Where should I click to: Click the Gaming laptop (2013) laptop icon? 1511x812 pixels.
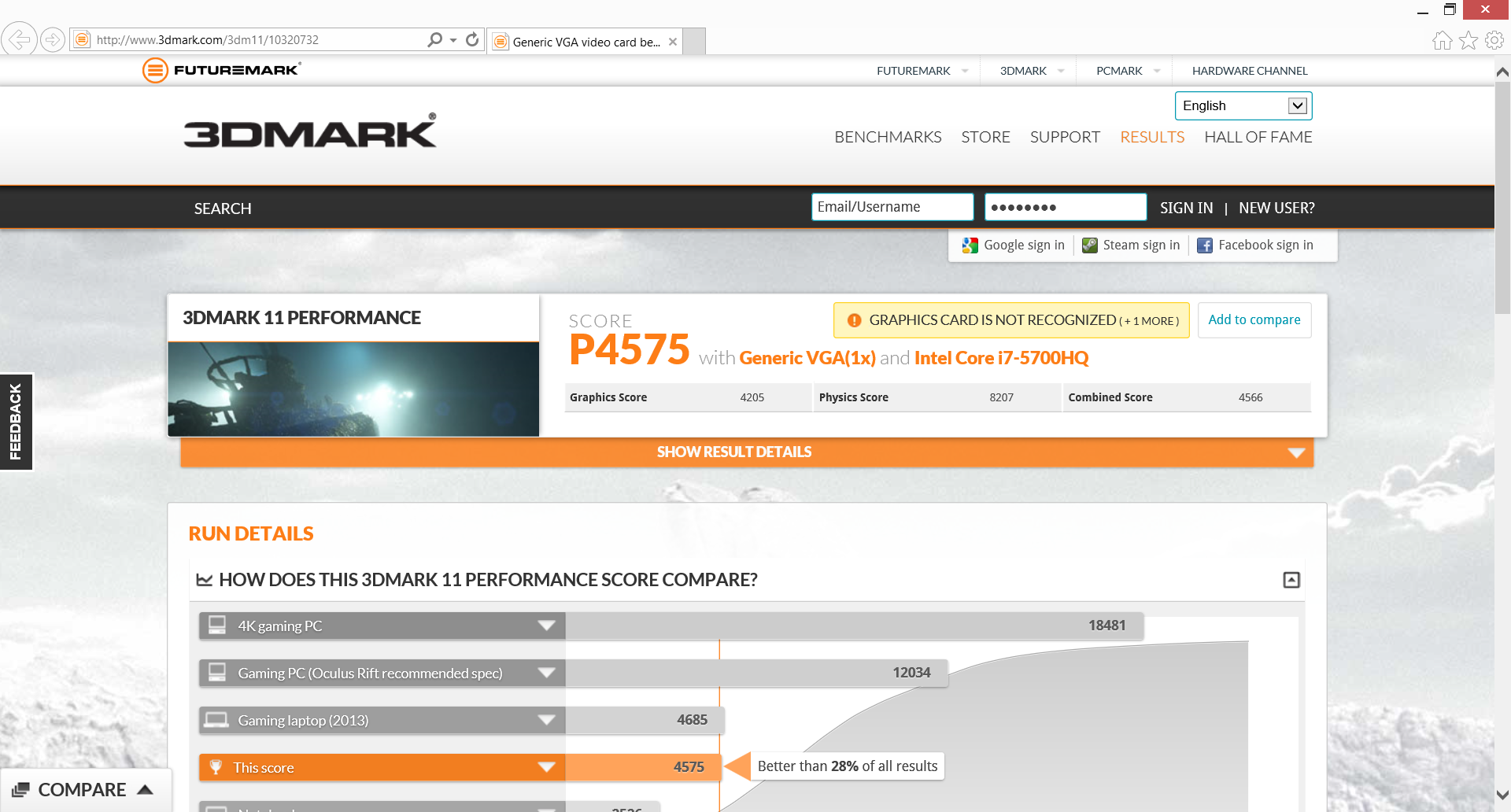coord(216,720)
